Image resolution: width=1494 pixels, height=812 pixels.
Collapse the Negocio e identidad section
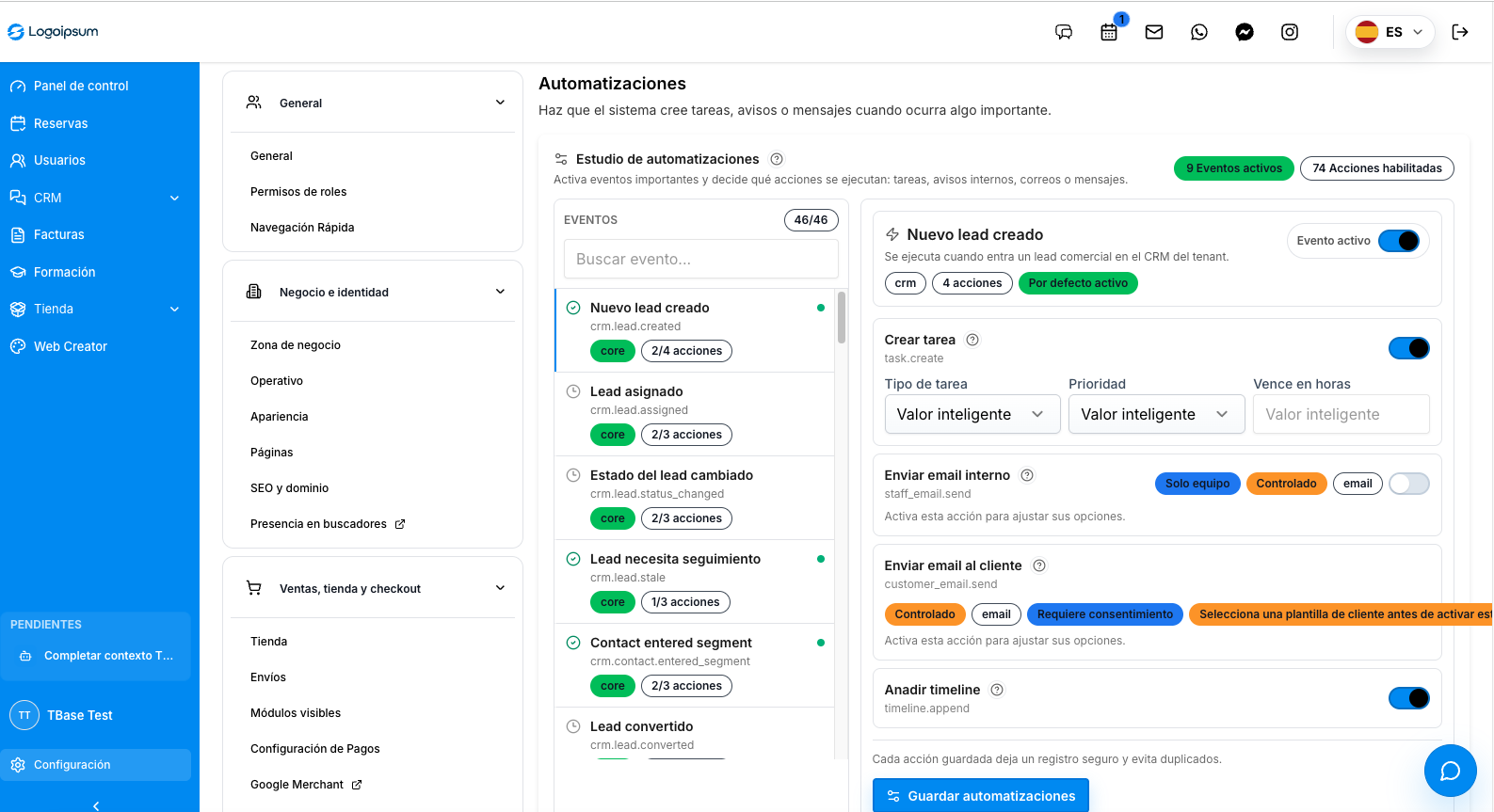tap(373, 292)
